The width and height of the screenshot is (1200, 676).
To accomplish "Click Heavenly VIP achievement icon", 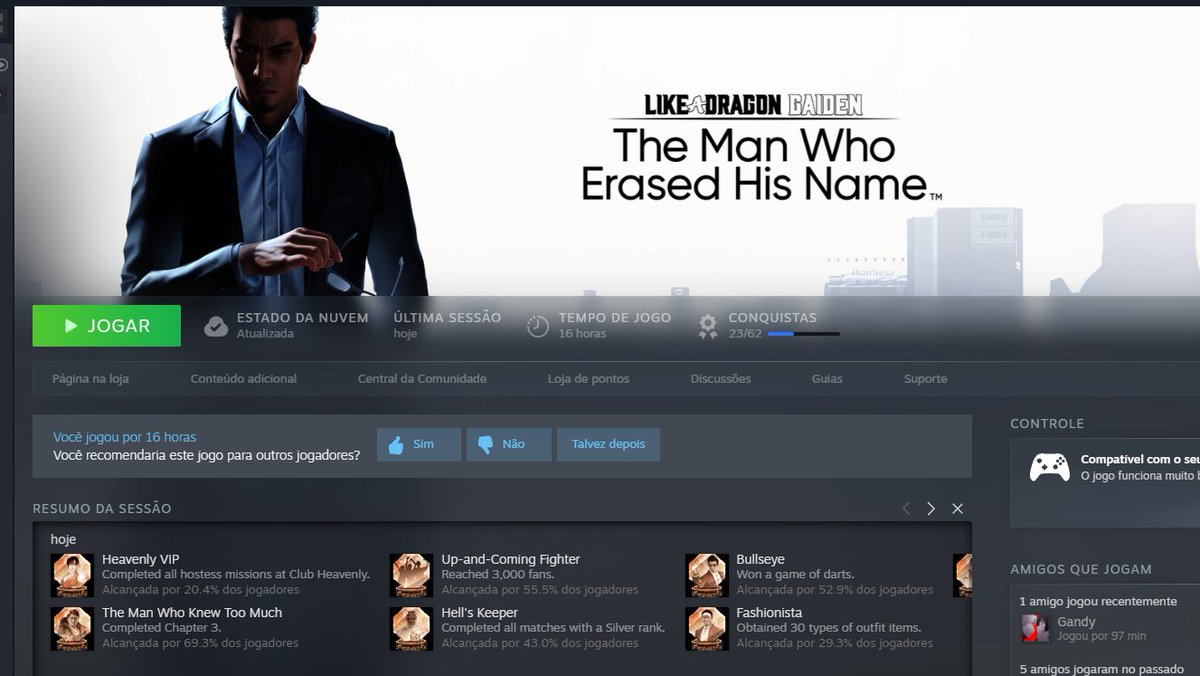I will click(72, 575).
